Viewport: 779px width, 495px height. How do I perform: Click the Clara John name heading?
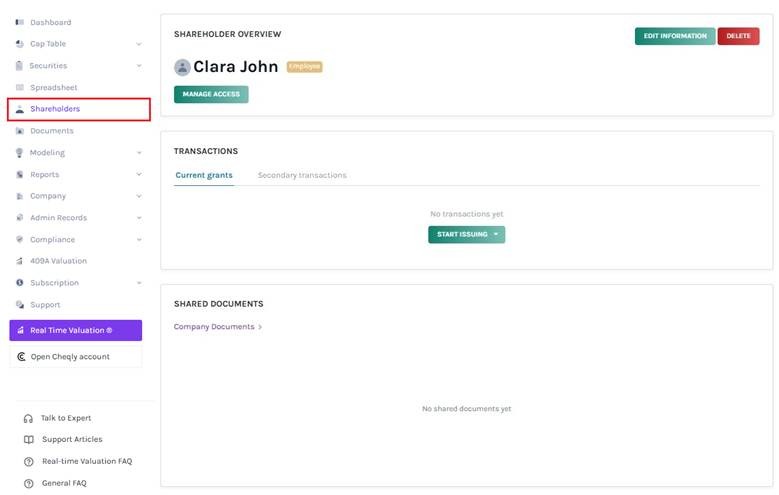point(235,67)
